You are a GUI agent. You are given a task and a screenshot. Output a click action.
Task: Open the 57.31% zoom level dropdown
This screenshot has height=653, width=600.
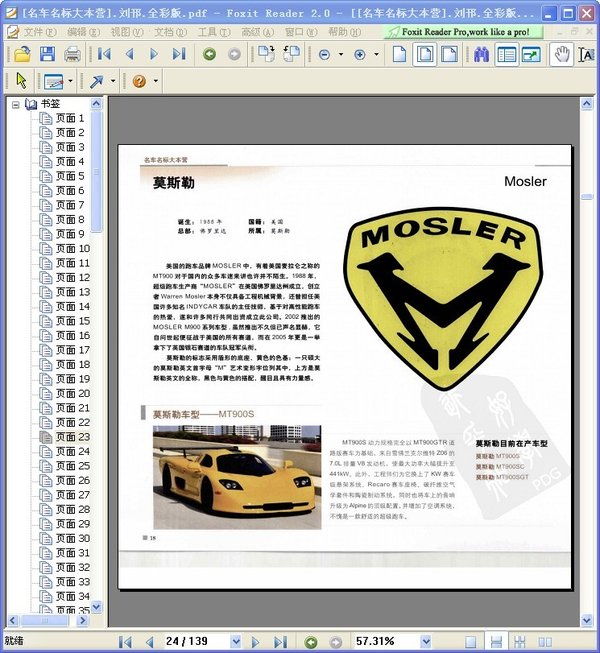pyautogui.click(x=426, y=642)
